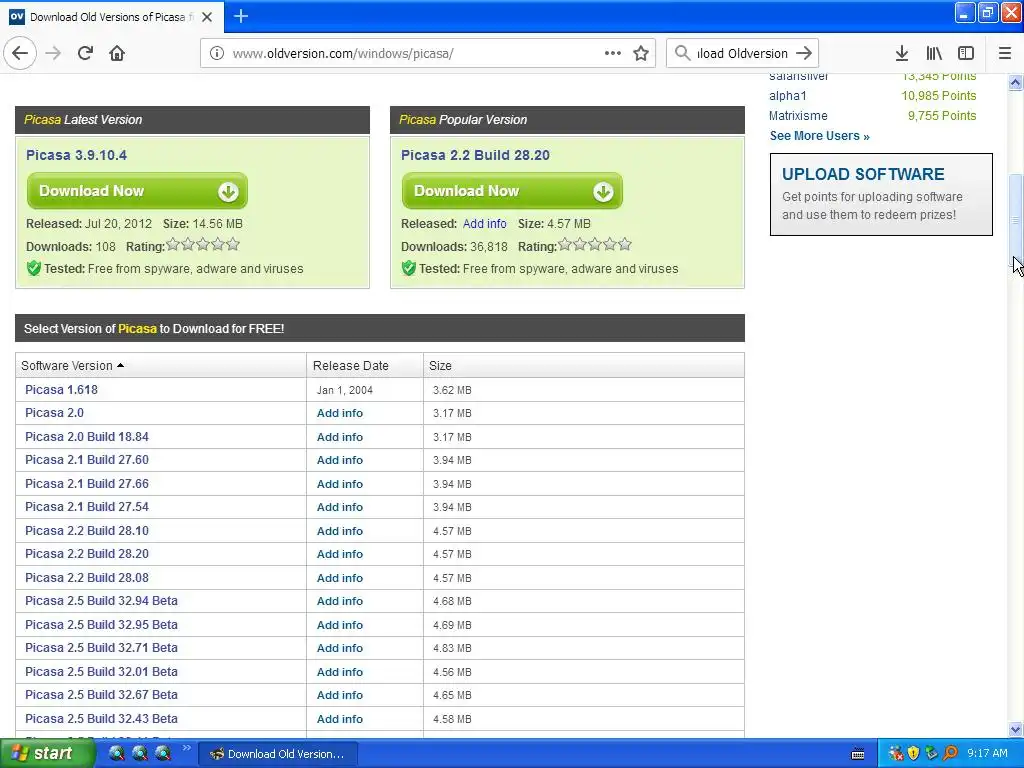The image size is (1024, 768).
Task: Click Add info for Picasa 2.1 Build 27.60
Action: point(340,460)
